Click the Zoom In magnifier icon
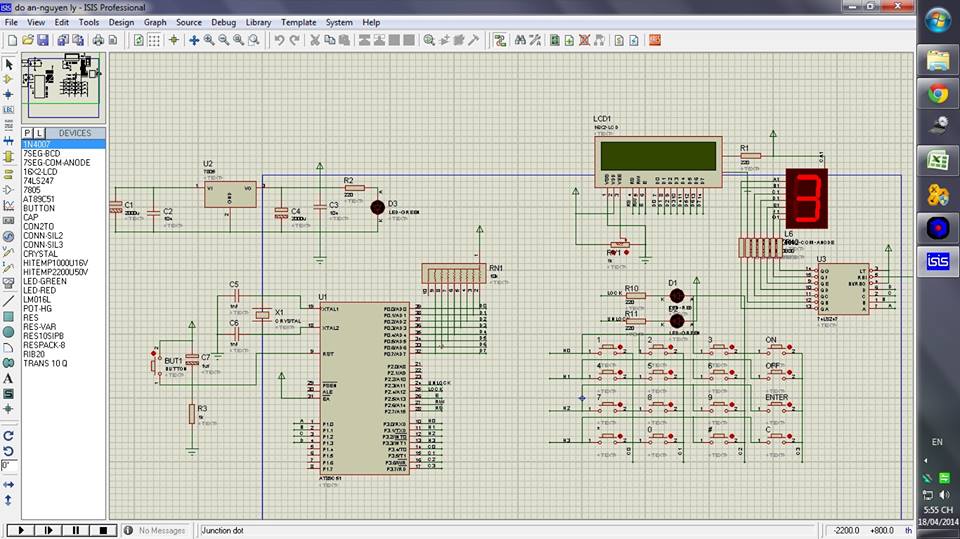960x539 pixels. coord(209,40)
